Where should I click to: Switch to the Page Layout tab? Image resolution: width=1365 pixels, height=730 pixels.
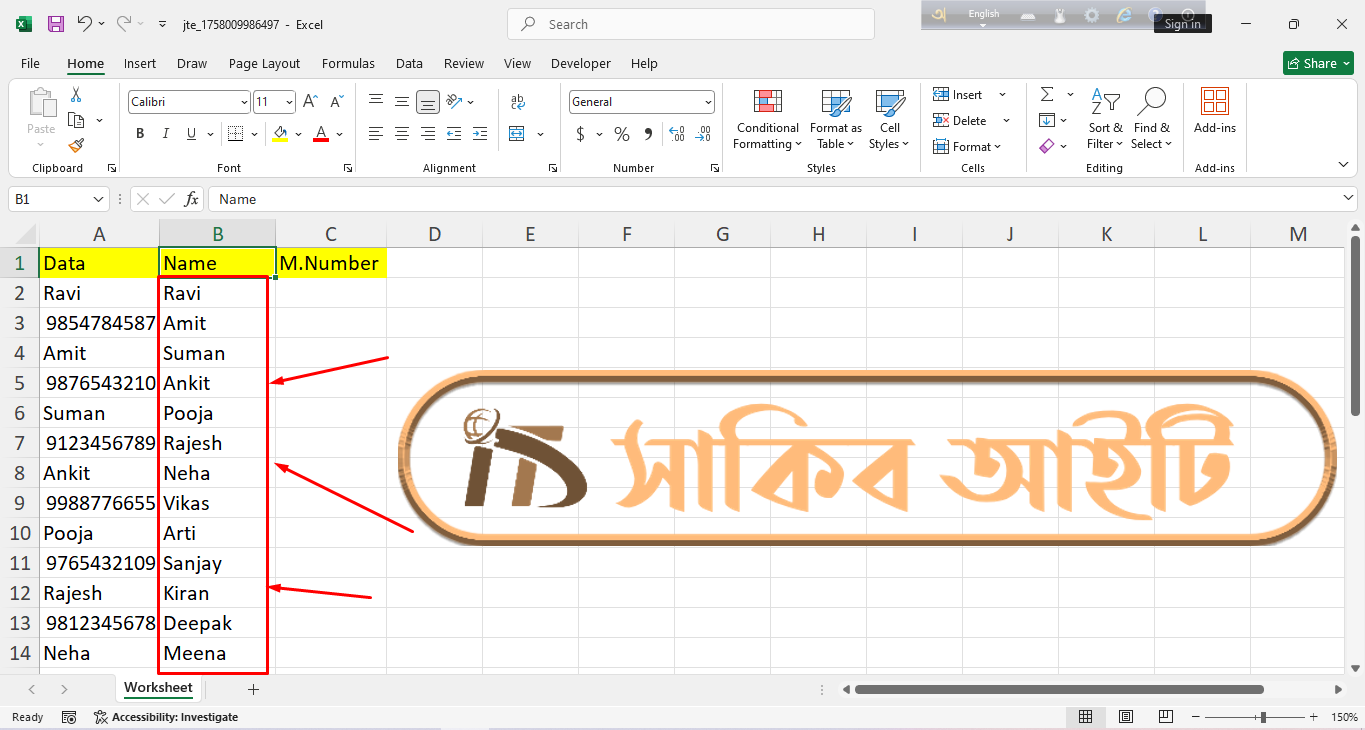264,63
